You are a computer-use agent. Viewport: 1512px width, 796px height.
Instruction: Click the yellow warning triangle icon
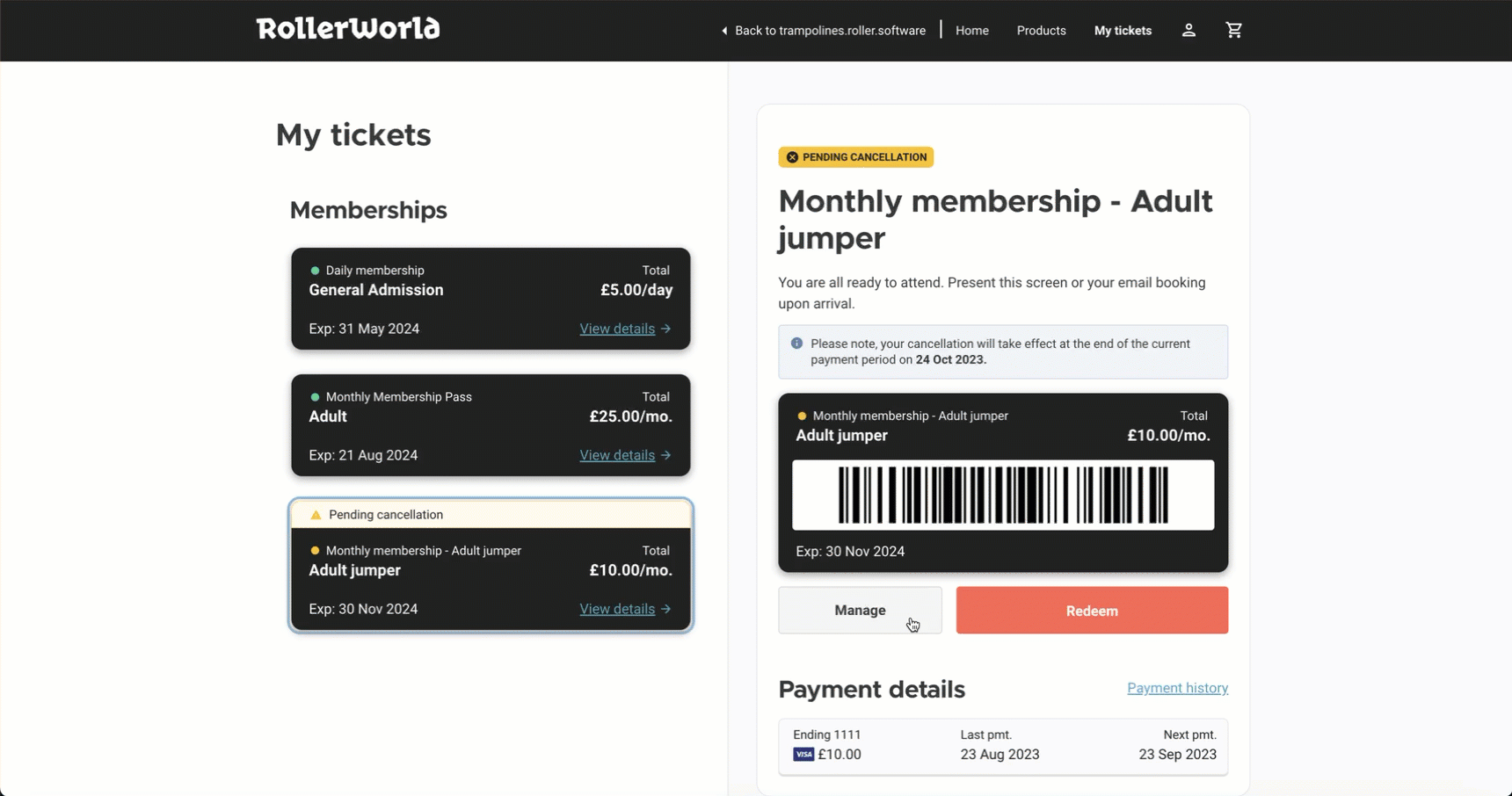point(316,515)
